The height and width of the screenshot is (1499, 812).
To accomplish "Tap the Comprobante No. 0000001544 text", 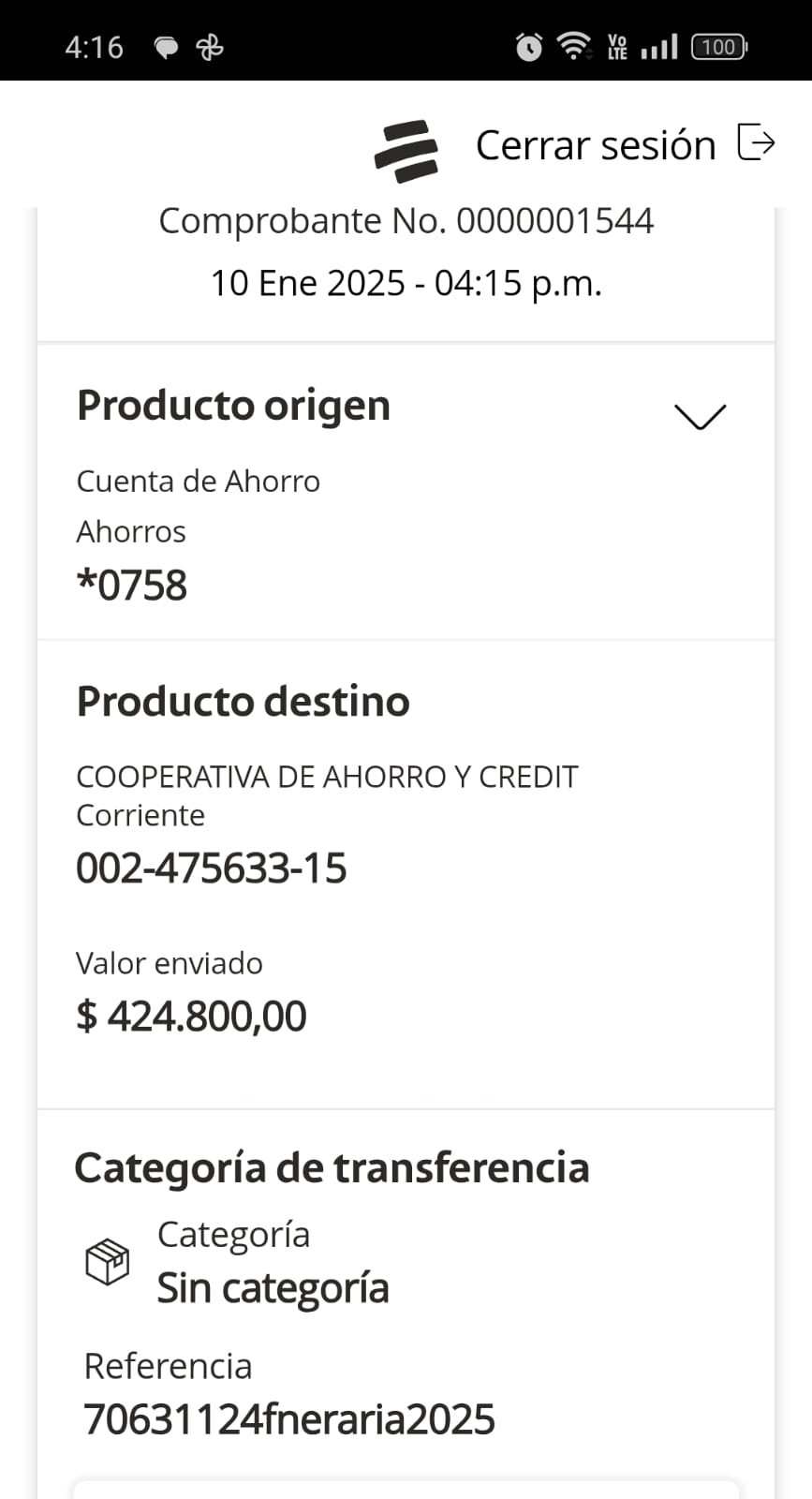I will coord(406,221).
